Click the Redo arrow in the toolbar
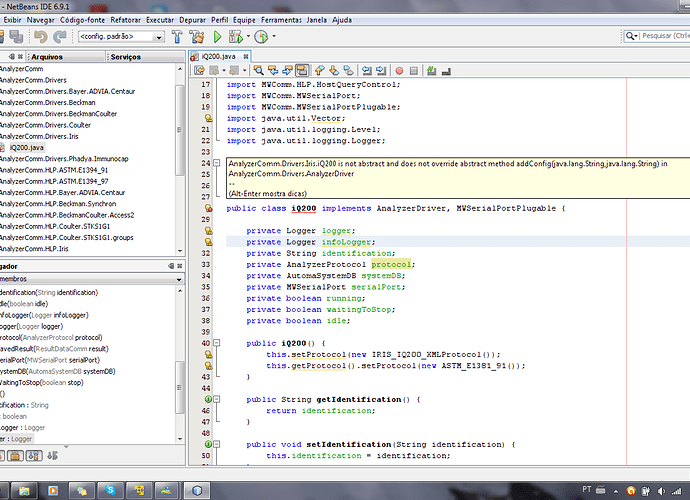The width and height of the screenshot is (690, 500). 59,37
